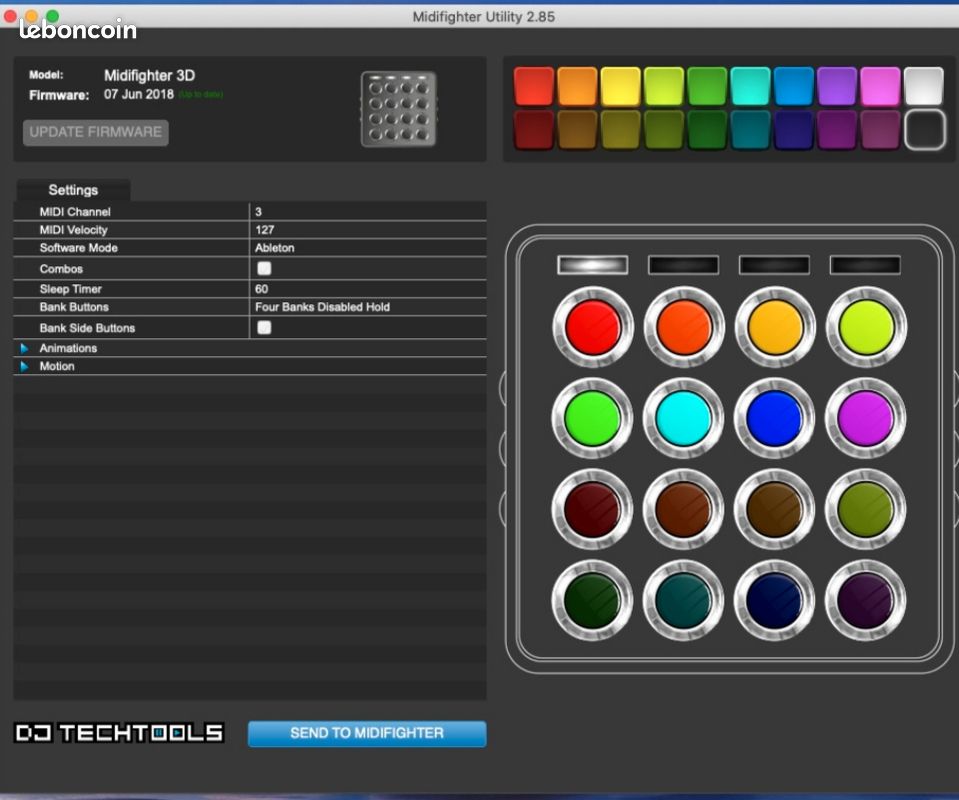The width and height of the screenshot is (959, 800).
Task: Click the Midifighter 3D device thumbnail
Action: pos(399,109)
